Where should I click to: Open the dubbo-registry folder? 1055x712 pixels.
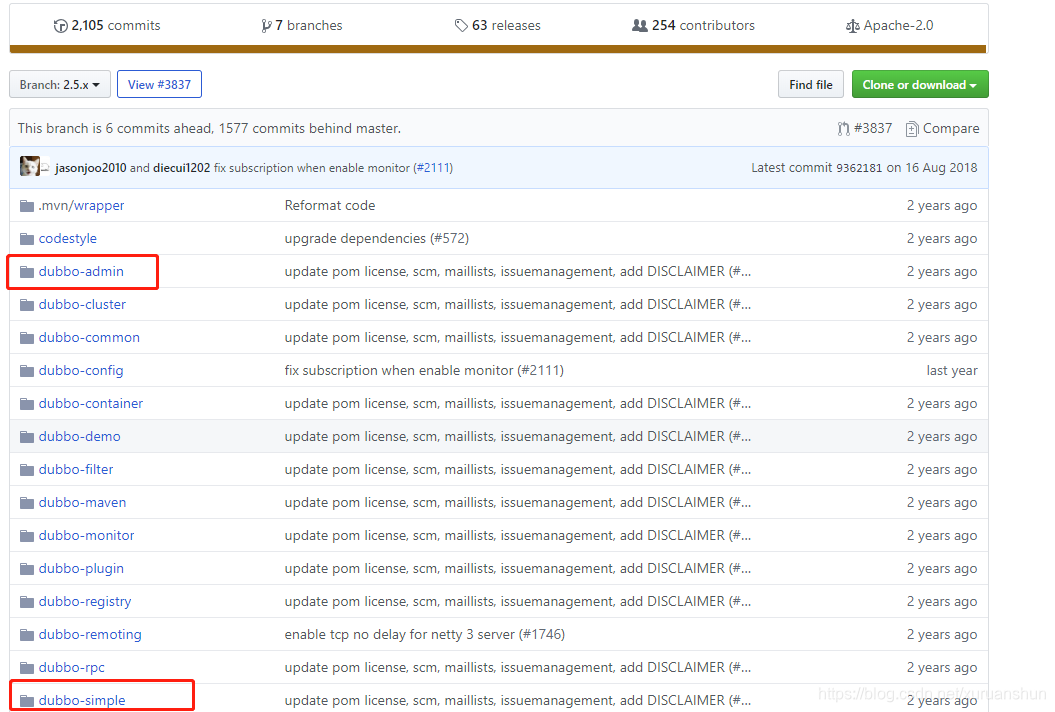[x=85, y=601]
